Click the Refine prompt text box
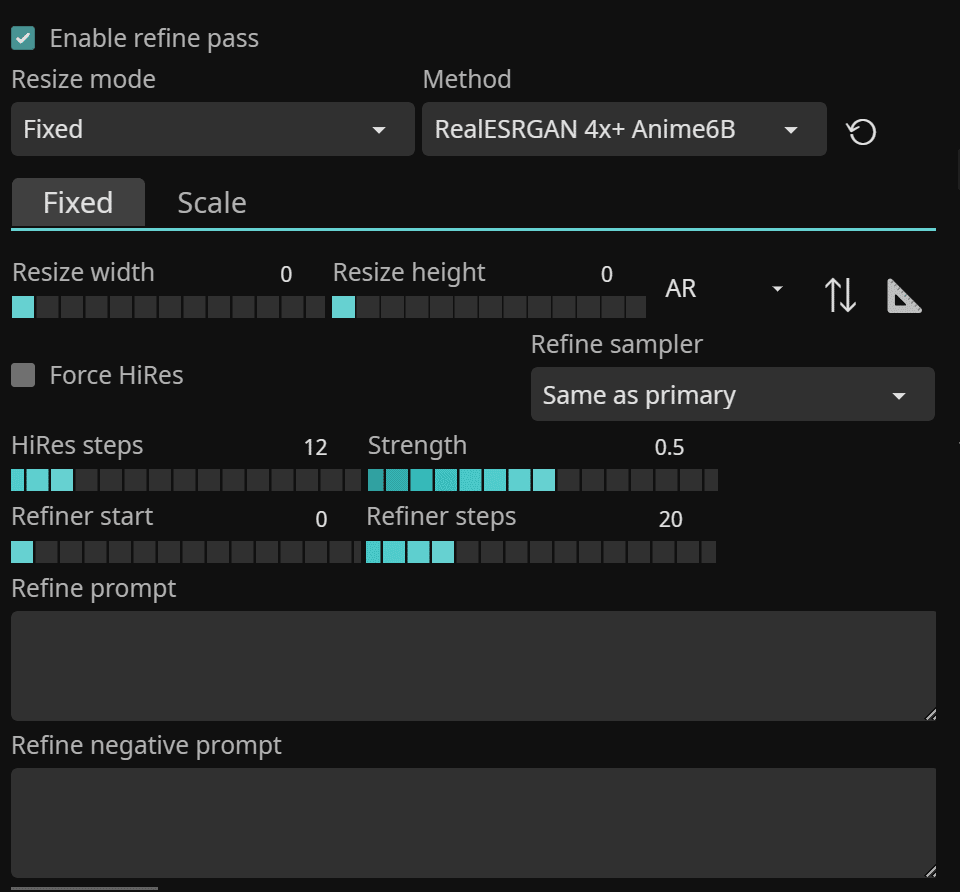 coord(473,665)
